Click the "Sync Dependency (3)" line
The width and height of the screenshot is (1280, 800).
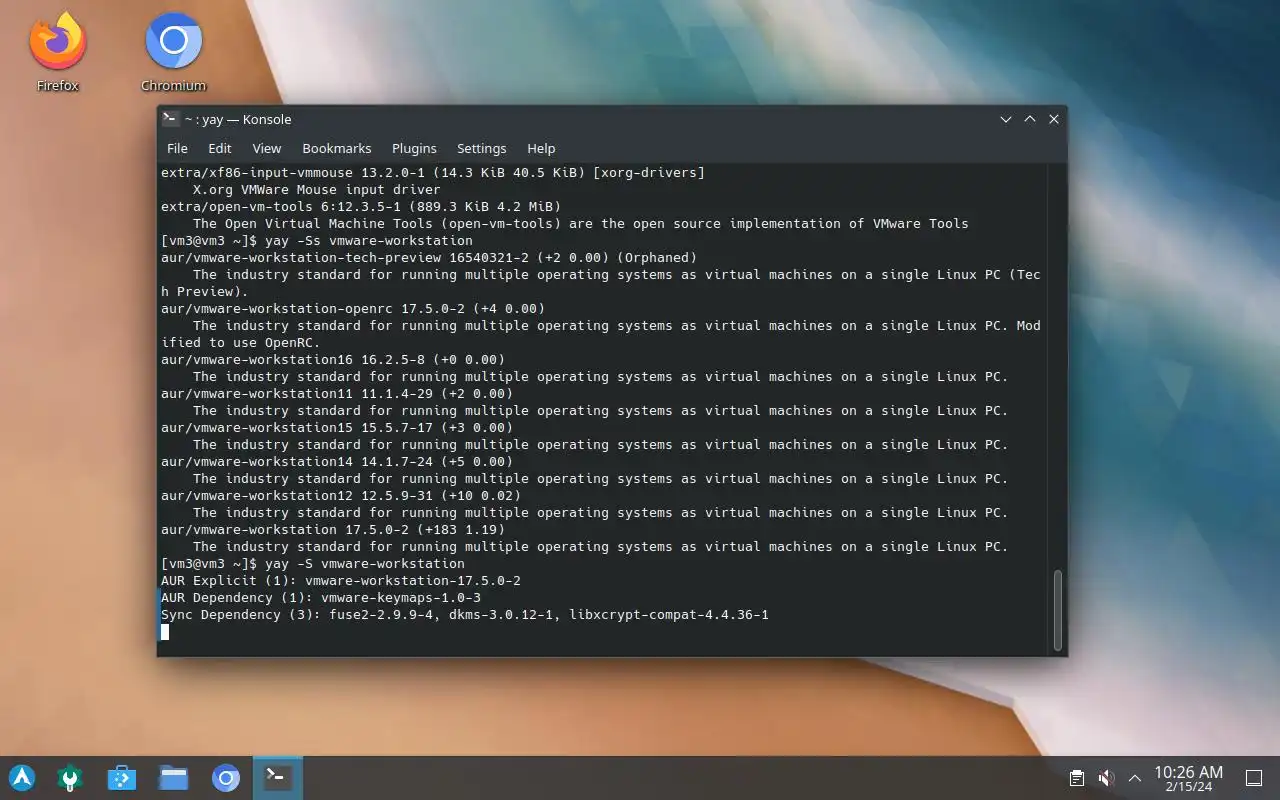(465, 614)
